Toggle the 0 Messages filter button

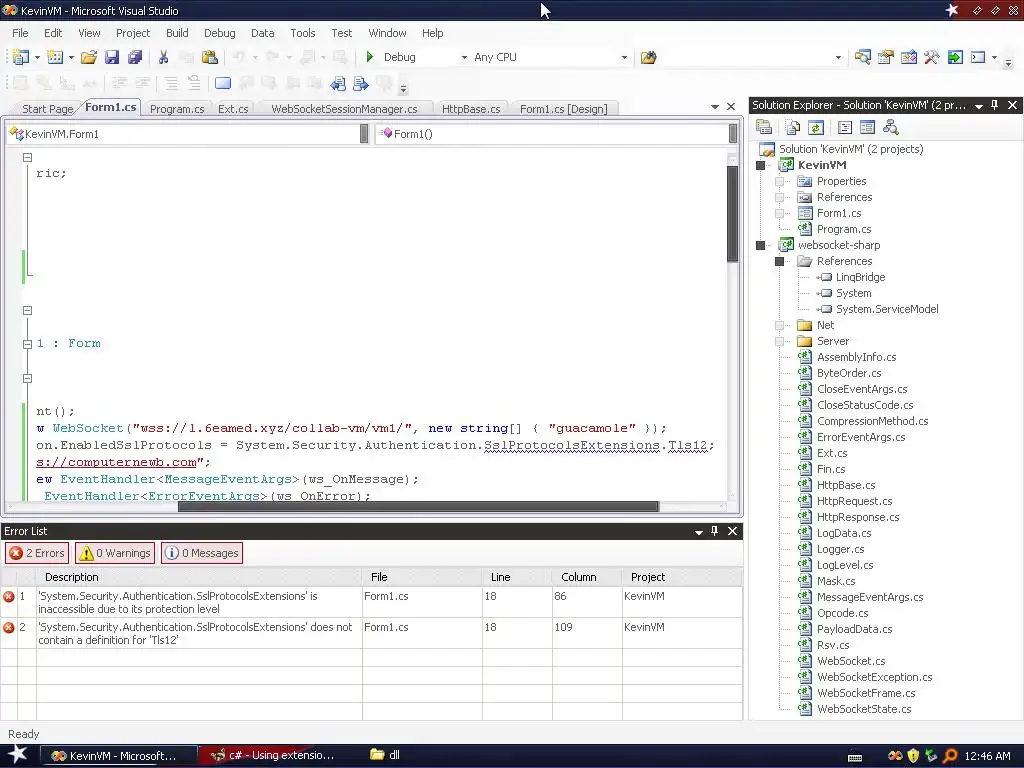[202, 553]
